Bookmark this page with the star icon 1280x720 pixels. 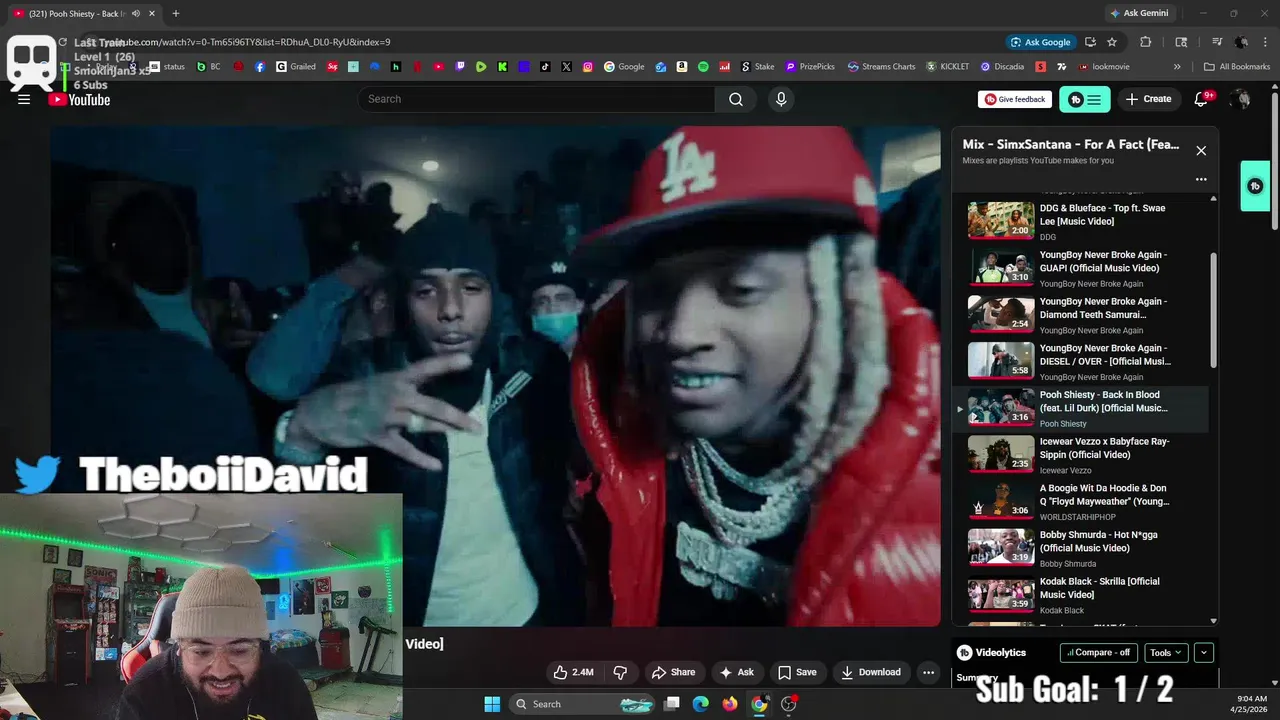(1112, 42)
